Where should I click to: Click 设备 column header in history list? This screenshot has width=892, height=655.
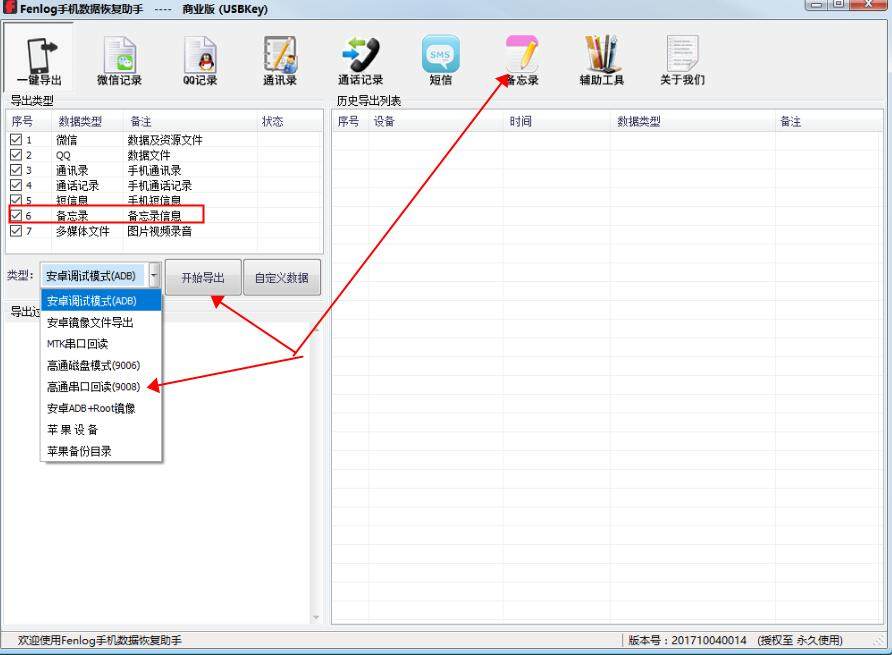pos(435,121)
